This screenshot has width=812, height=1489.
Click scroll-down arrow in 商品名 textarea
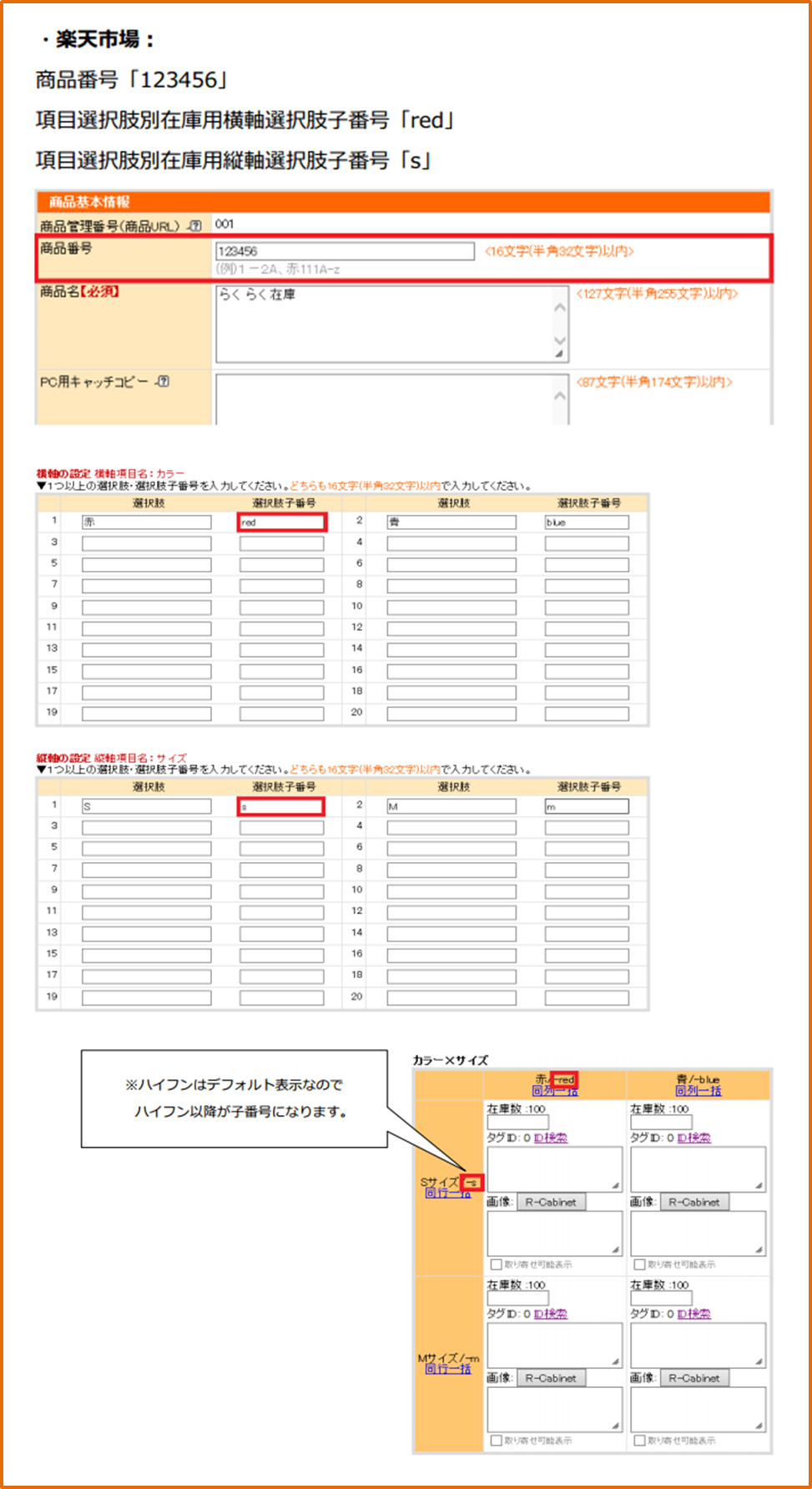tap(560, 340)
